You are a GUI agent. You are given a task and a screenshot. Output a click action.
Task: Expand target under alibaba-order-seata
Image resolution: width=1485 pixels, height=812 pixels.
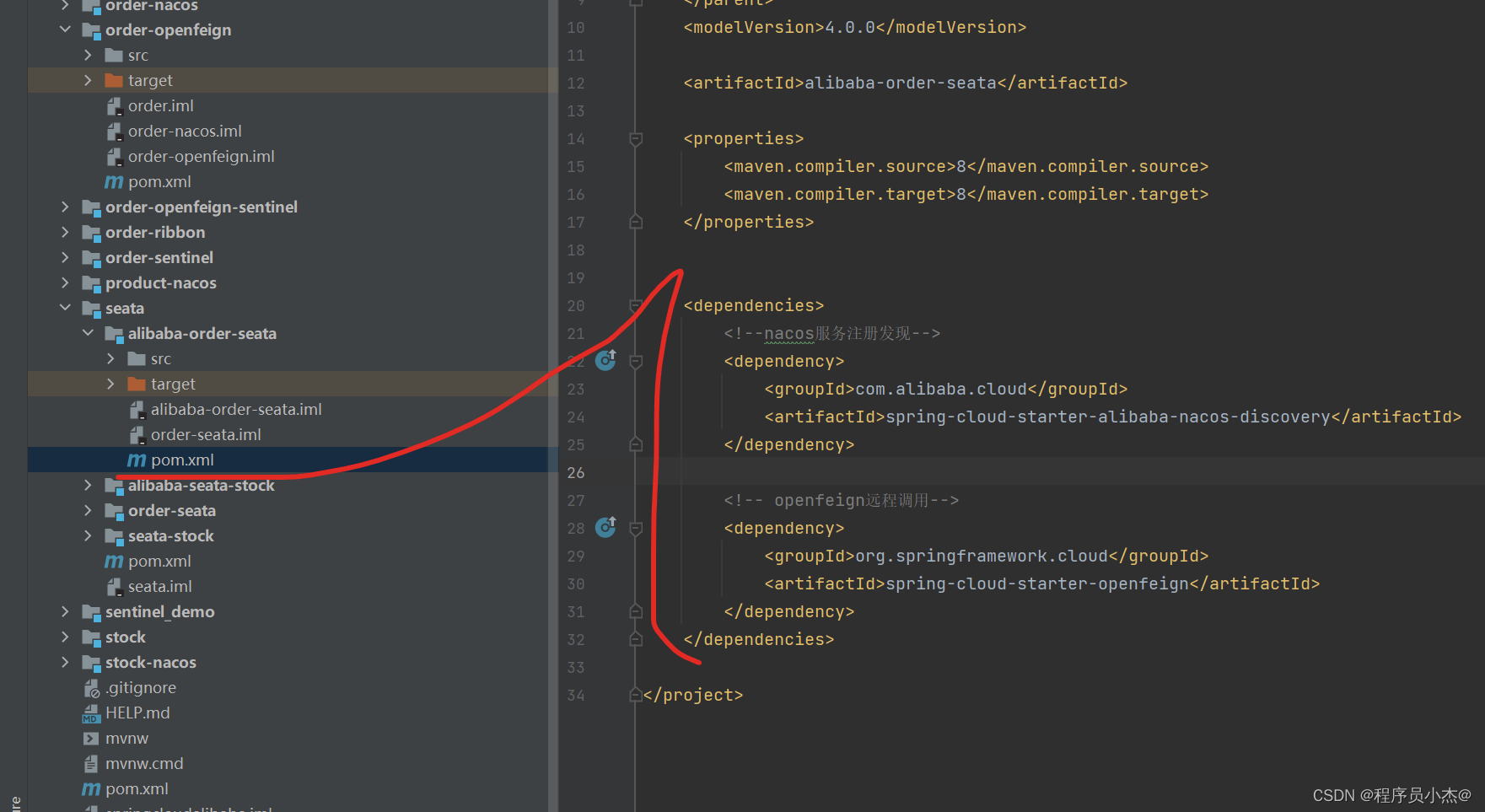click(110, 384)
